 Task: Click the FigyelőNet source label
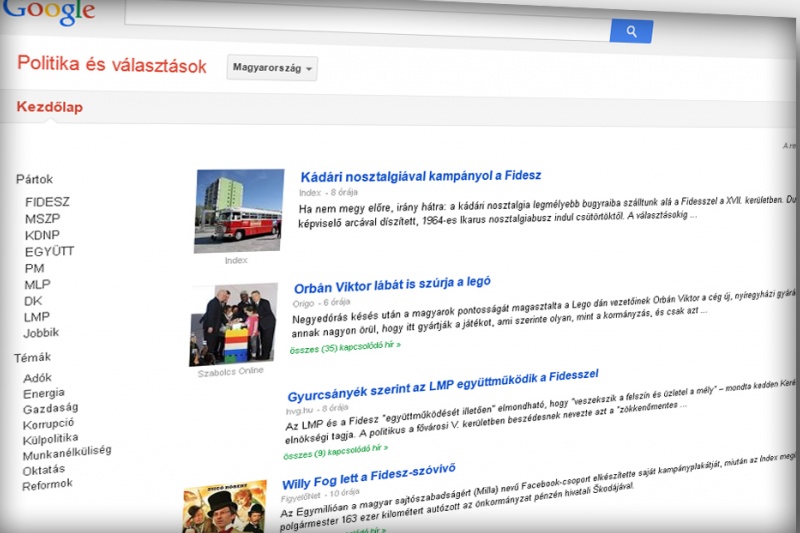[301, 496]
